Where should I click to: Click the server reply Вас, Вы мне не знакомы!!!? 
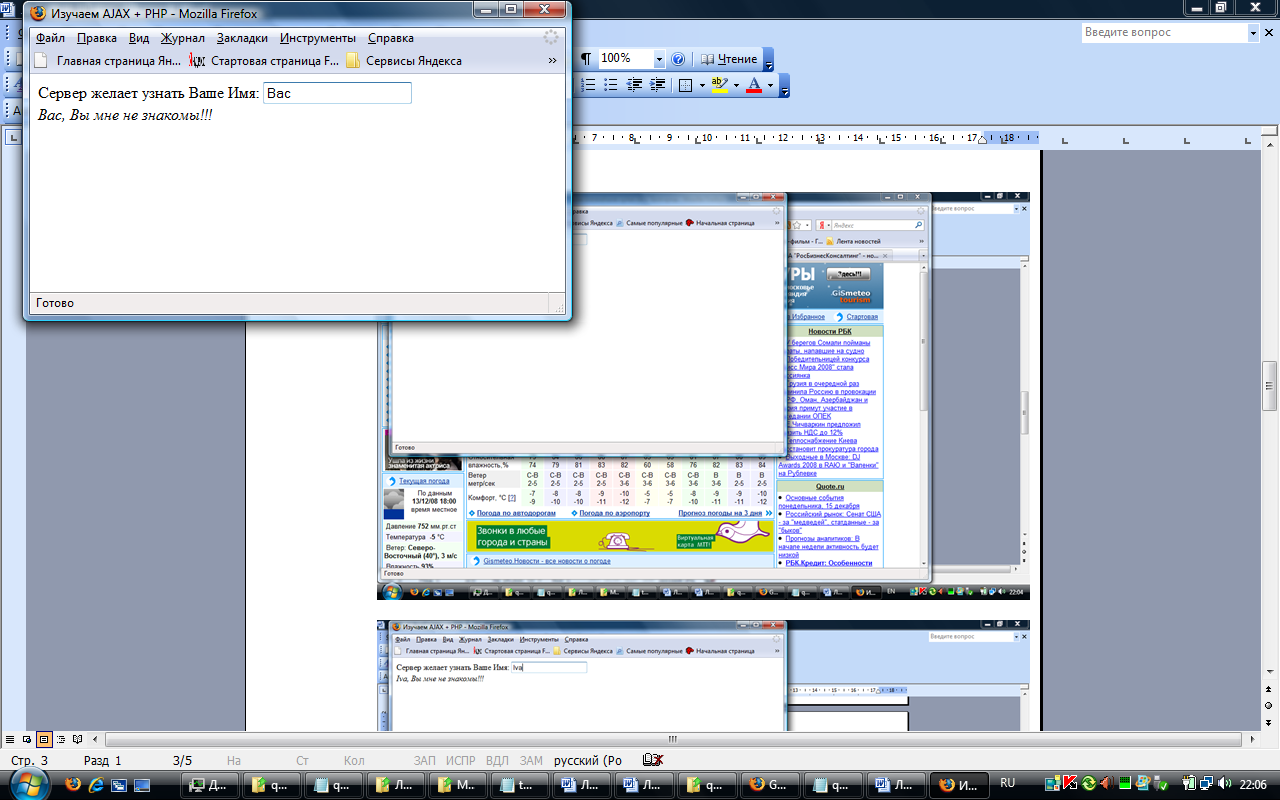[x=125, y=115]
